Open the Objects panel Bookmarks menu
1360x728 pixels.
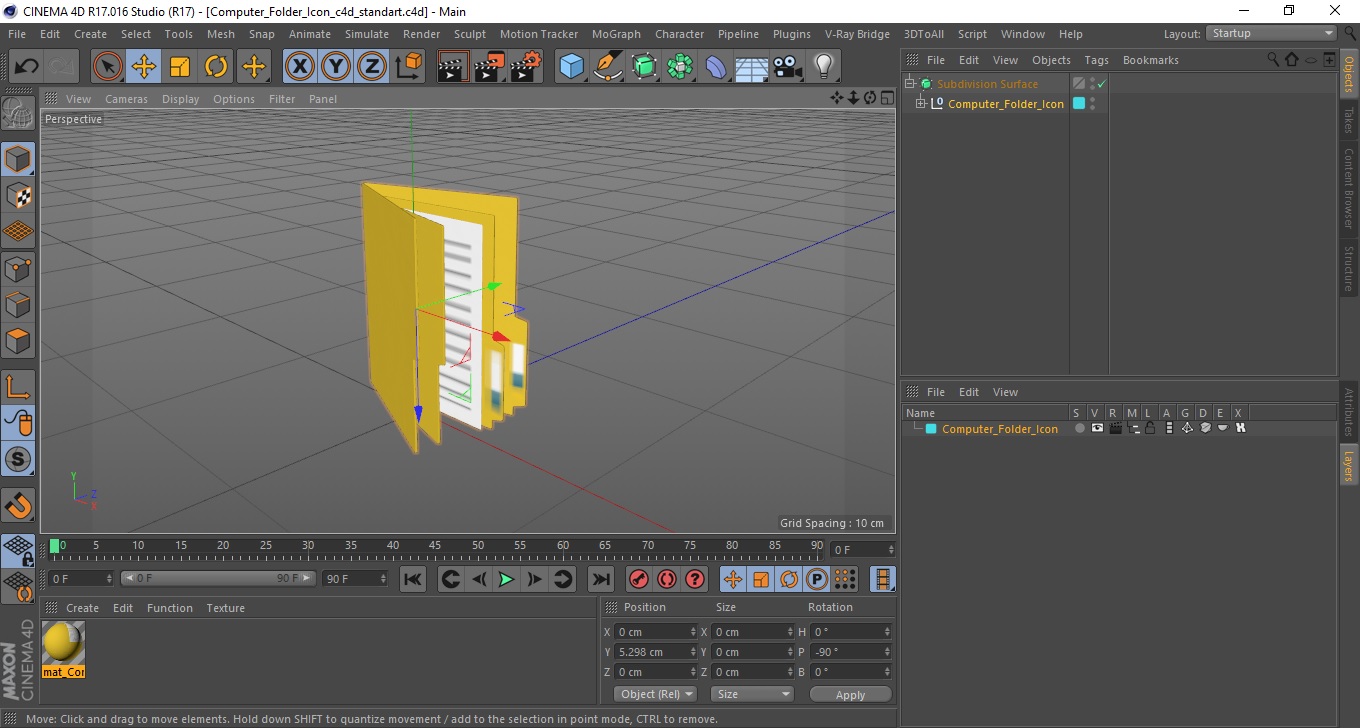(x=1150, y=60)
